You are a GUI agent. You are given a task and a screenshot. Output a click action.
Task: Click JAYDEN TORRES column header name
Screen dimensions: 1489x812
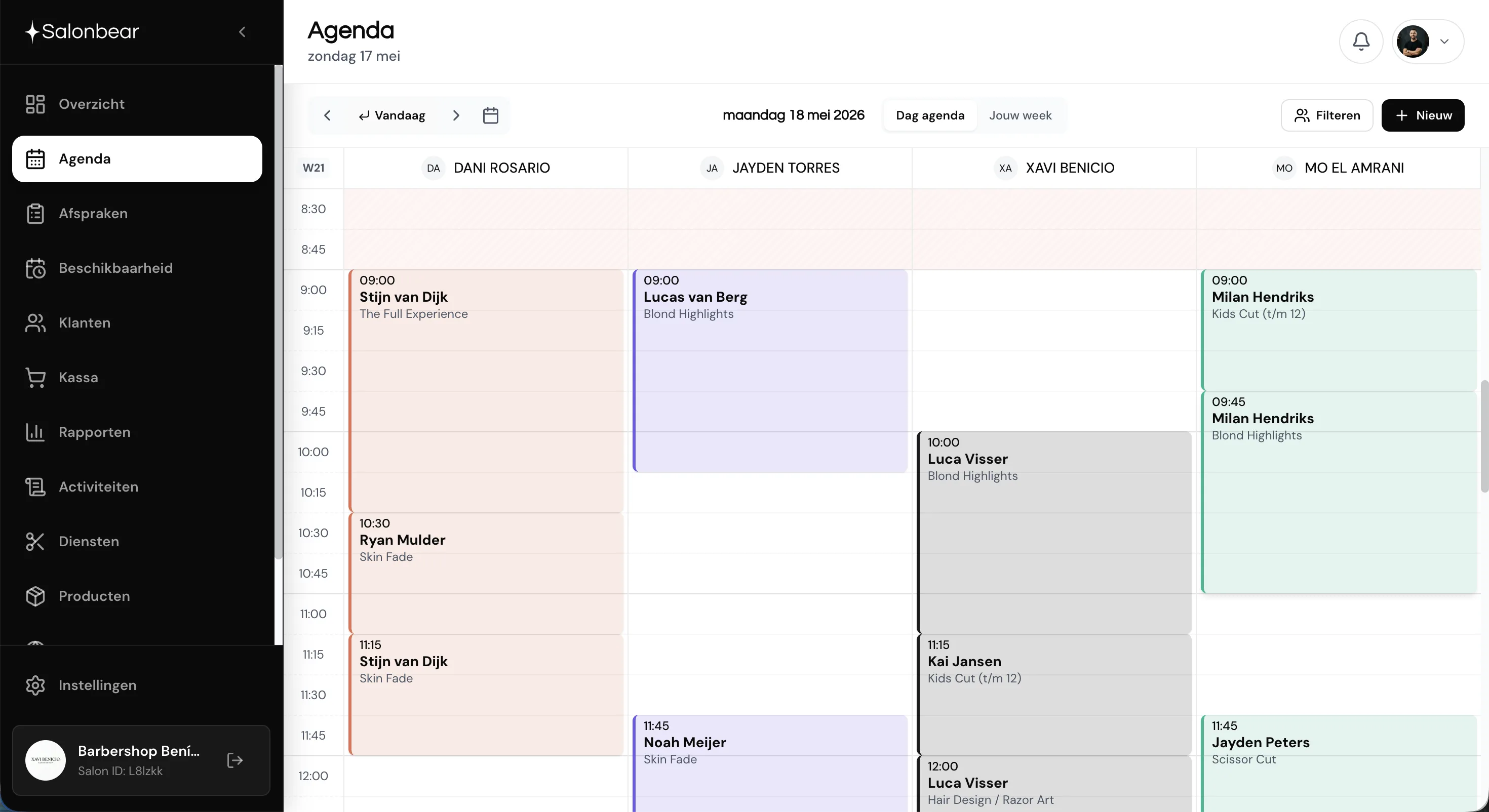coord(786,168)
